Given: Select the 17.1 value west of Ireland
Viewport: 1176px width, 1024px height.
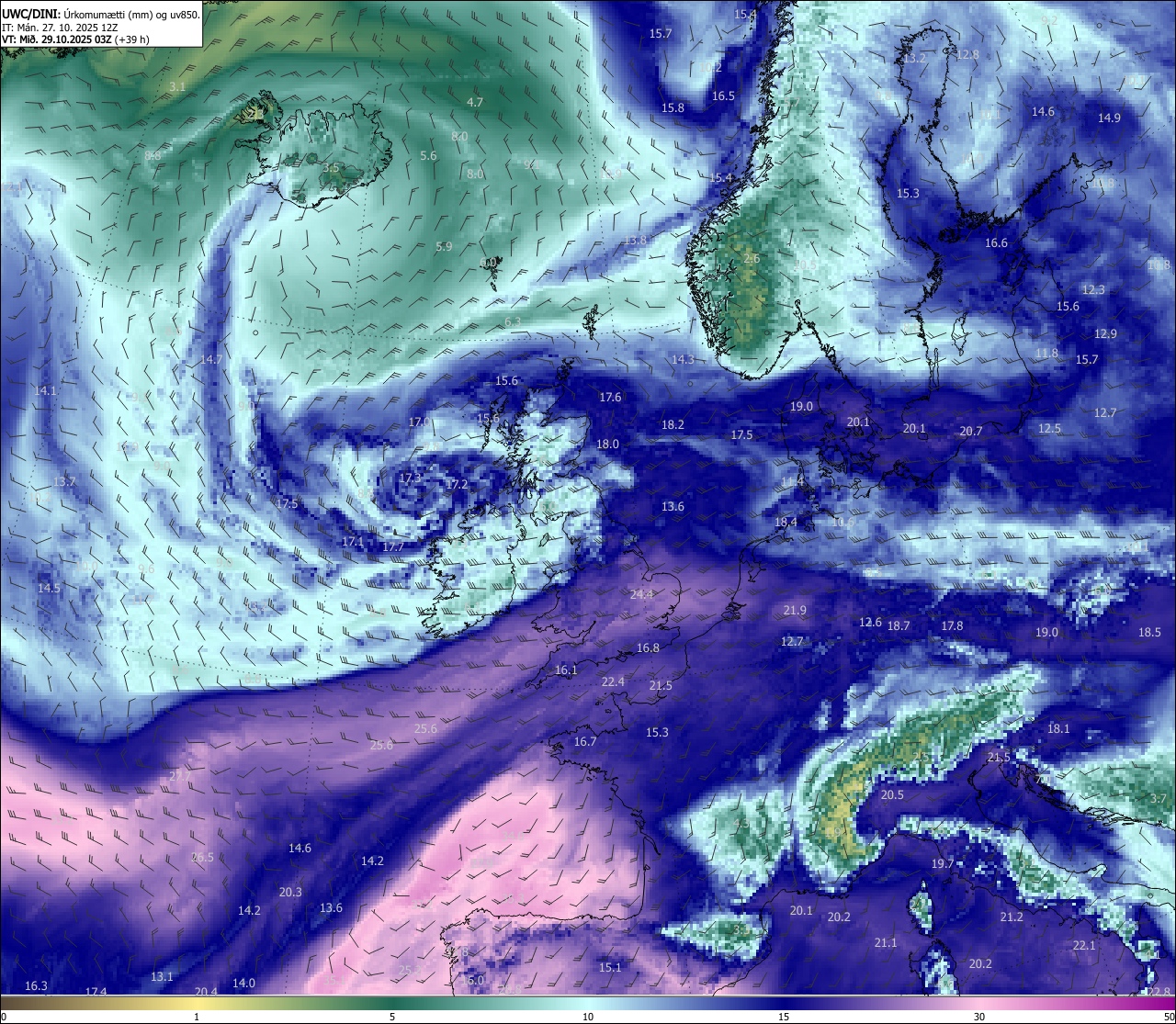Looking at the screenshot, I should pos(353,542).
